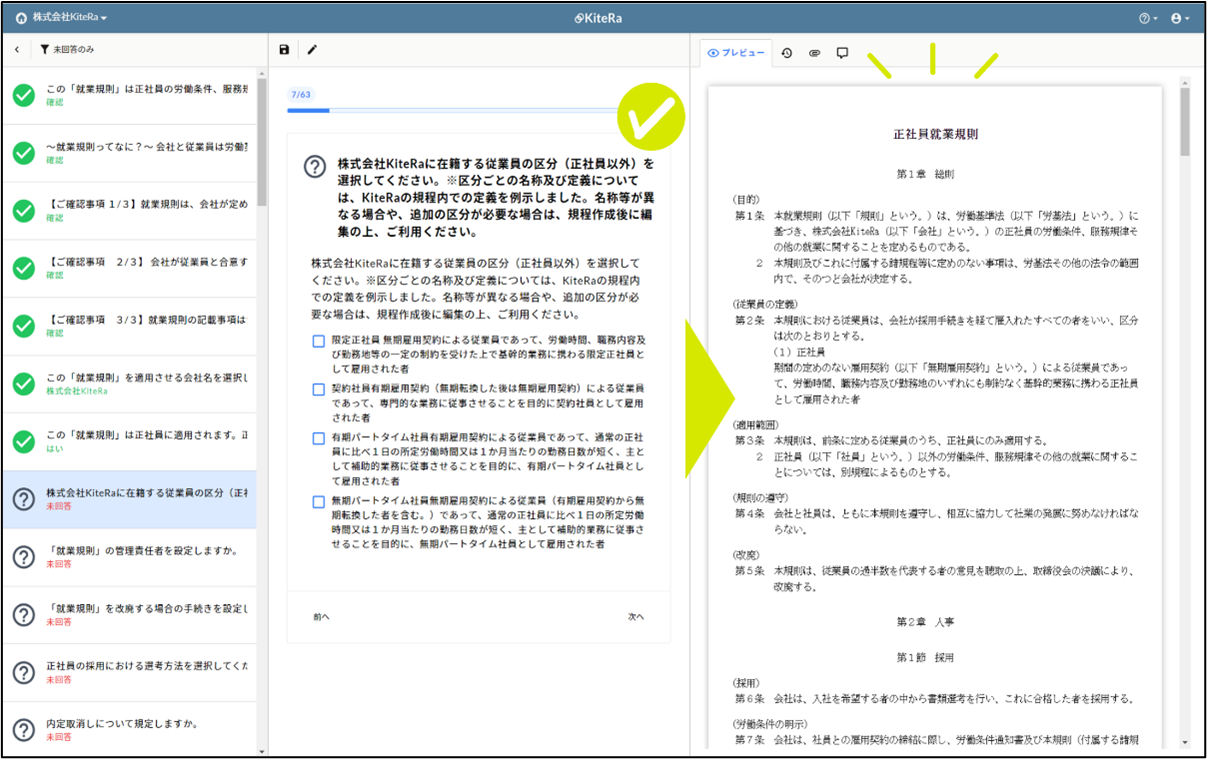Click question mark icon beside 改廃する場合 question
Screen dimensions: 1207x759
pos(24,615)
